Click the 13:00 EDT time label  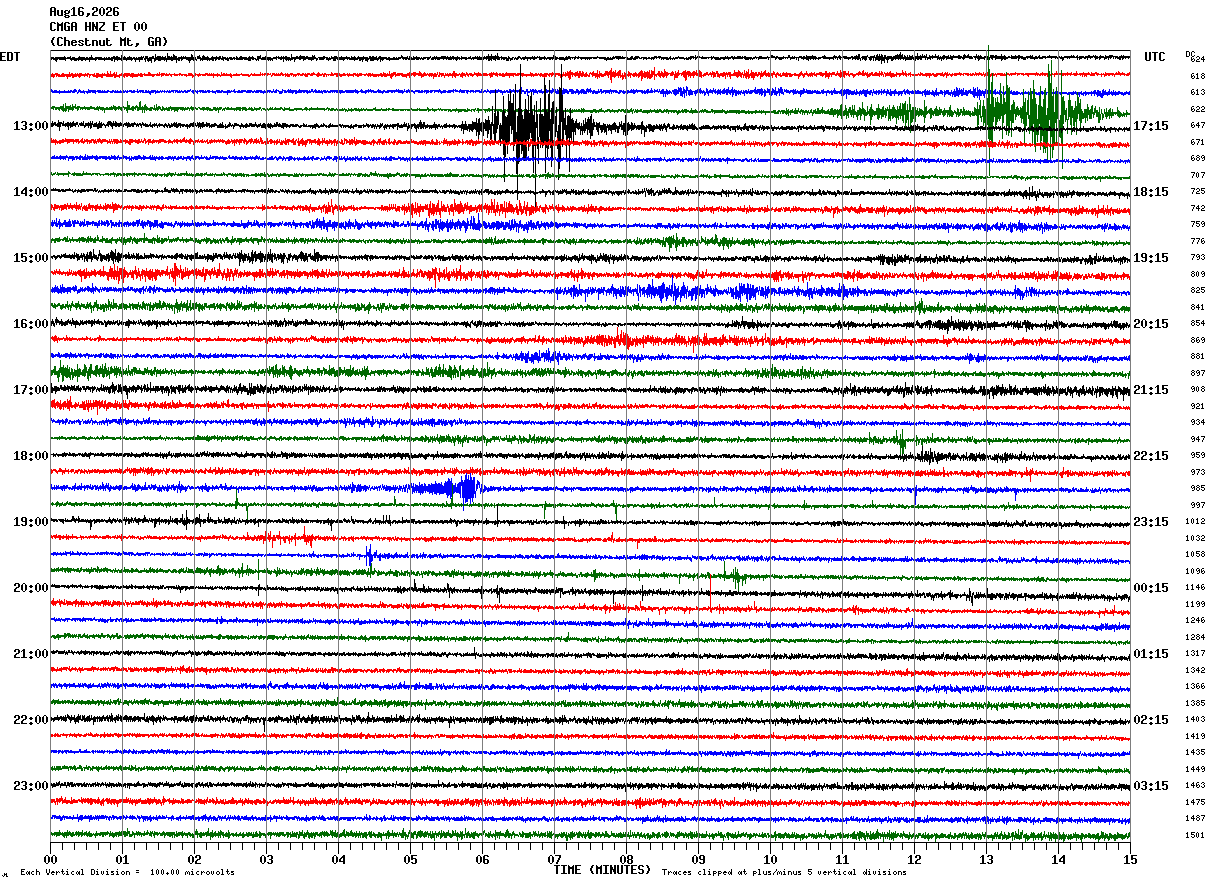tap(31, 126)
